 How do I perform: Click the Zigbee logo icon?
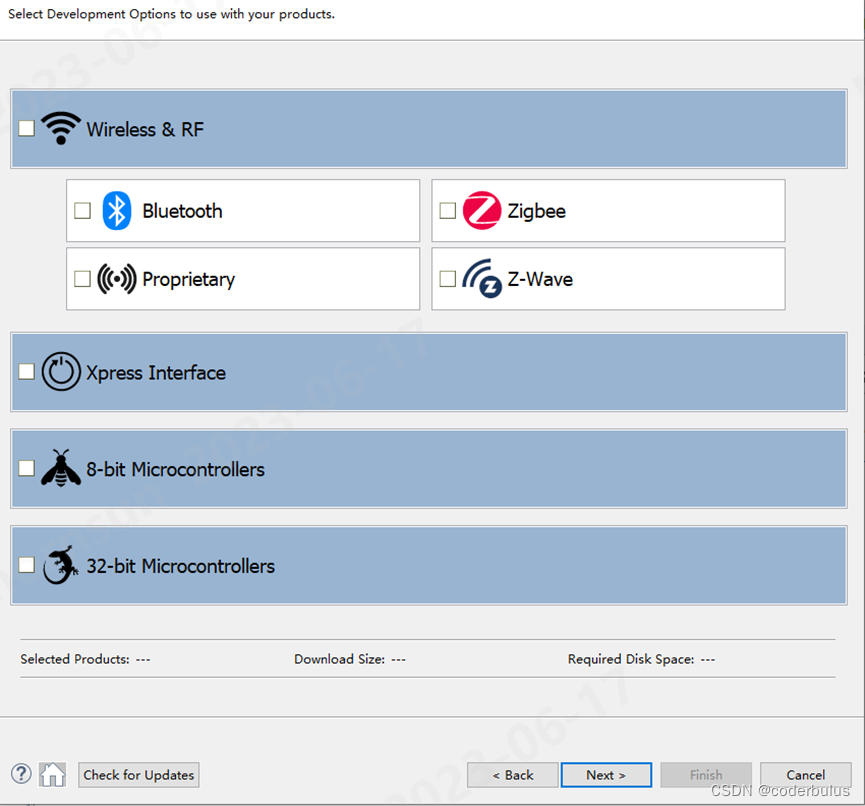[482, 210]
